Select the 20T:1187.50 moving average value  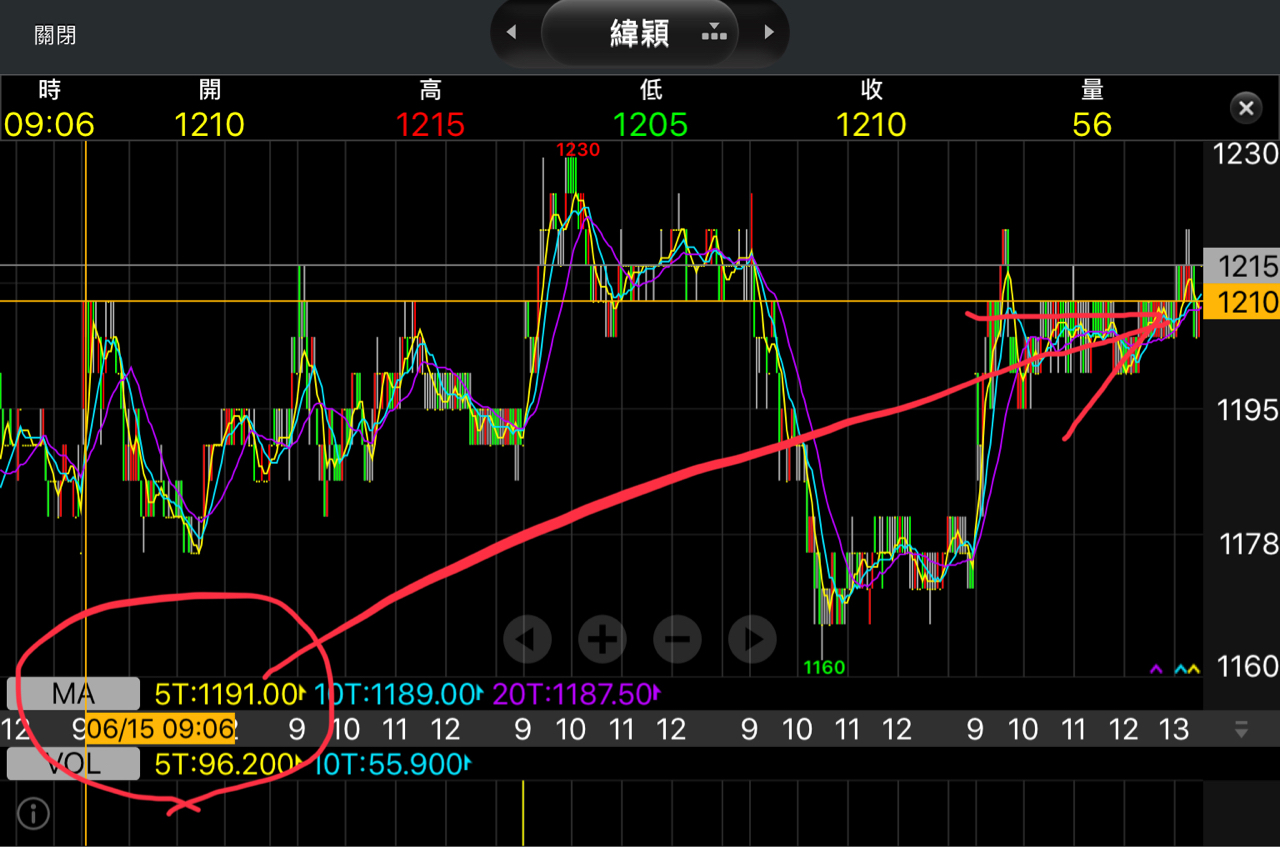point(577,693)
